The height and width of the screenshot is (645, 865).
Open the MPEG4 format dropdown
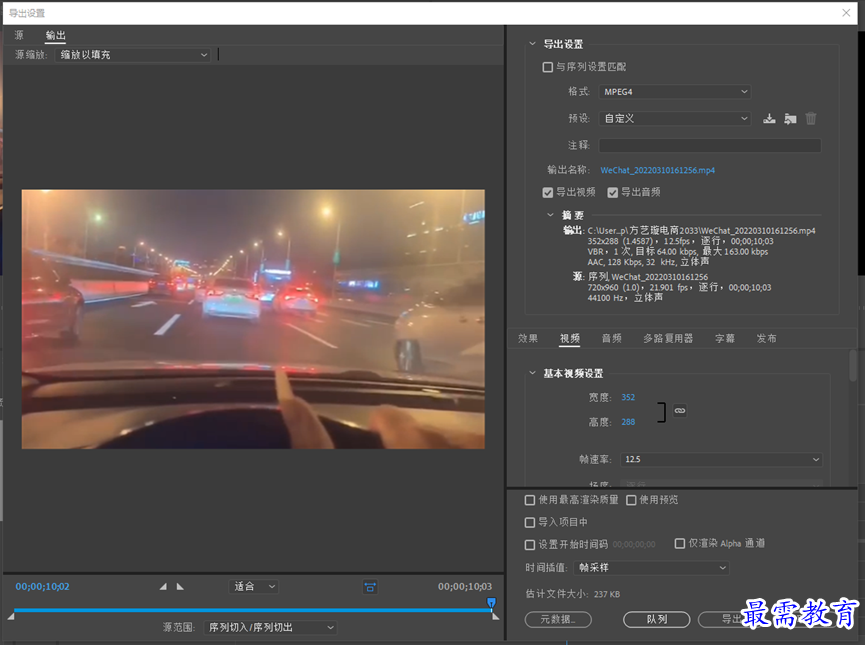(x=675, y=92)
